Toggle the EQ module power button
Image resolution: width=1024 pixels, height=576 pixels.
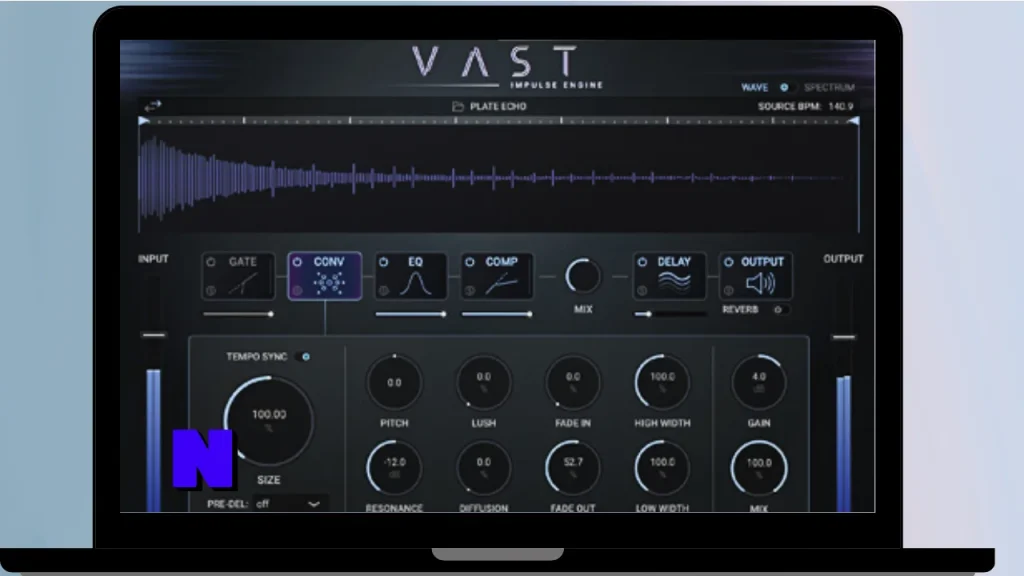(x=383, y=262)
